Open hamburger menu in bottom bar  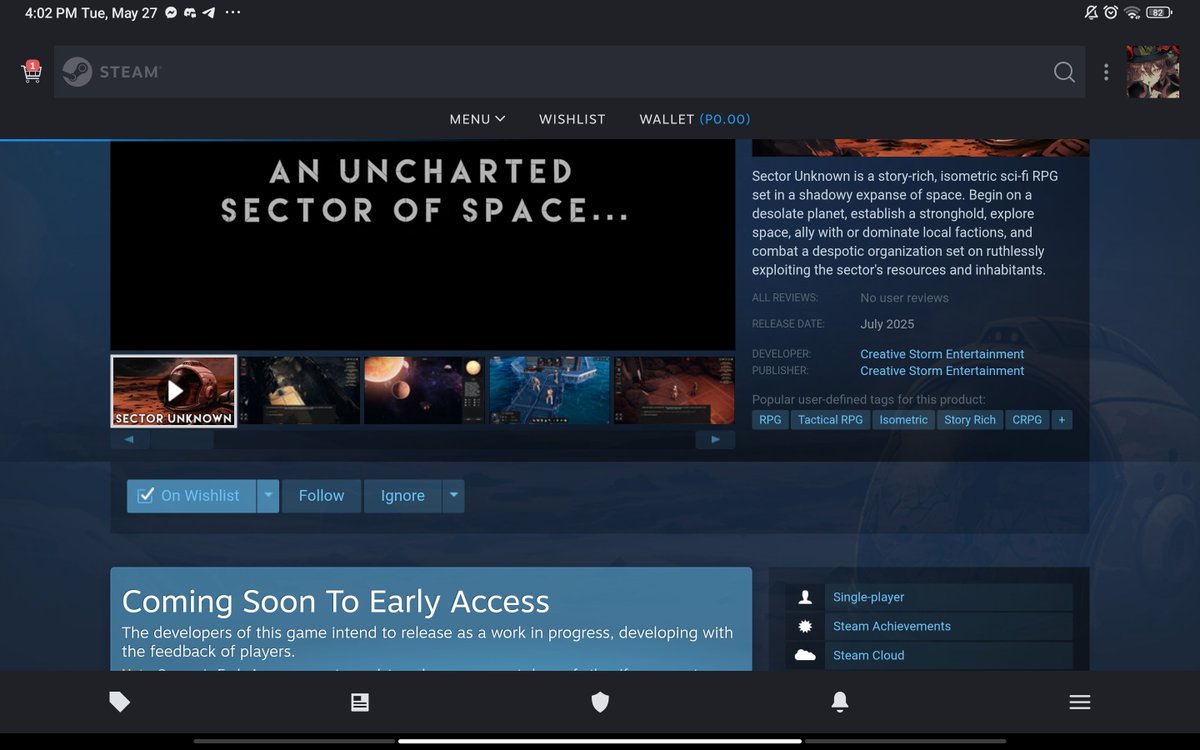(1080, 703)
